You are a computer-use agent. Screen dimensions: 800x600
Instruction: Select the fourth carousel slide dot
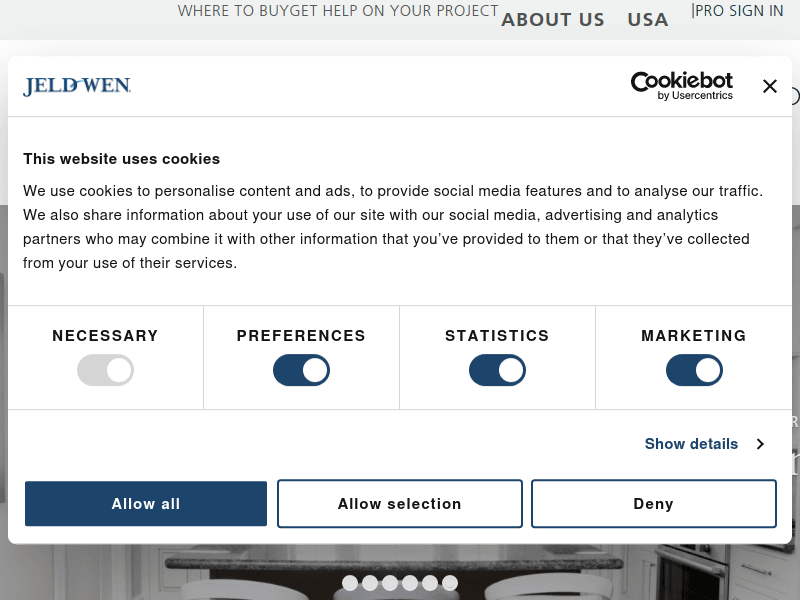pos(410,583)
